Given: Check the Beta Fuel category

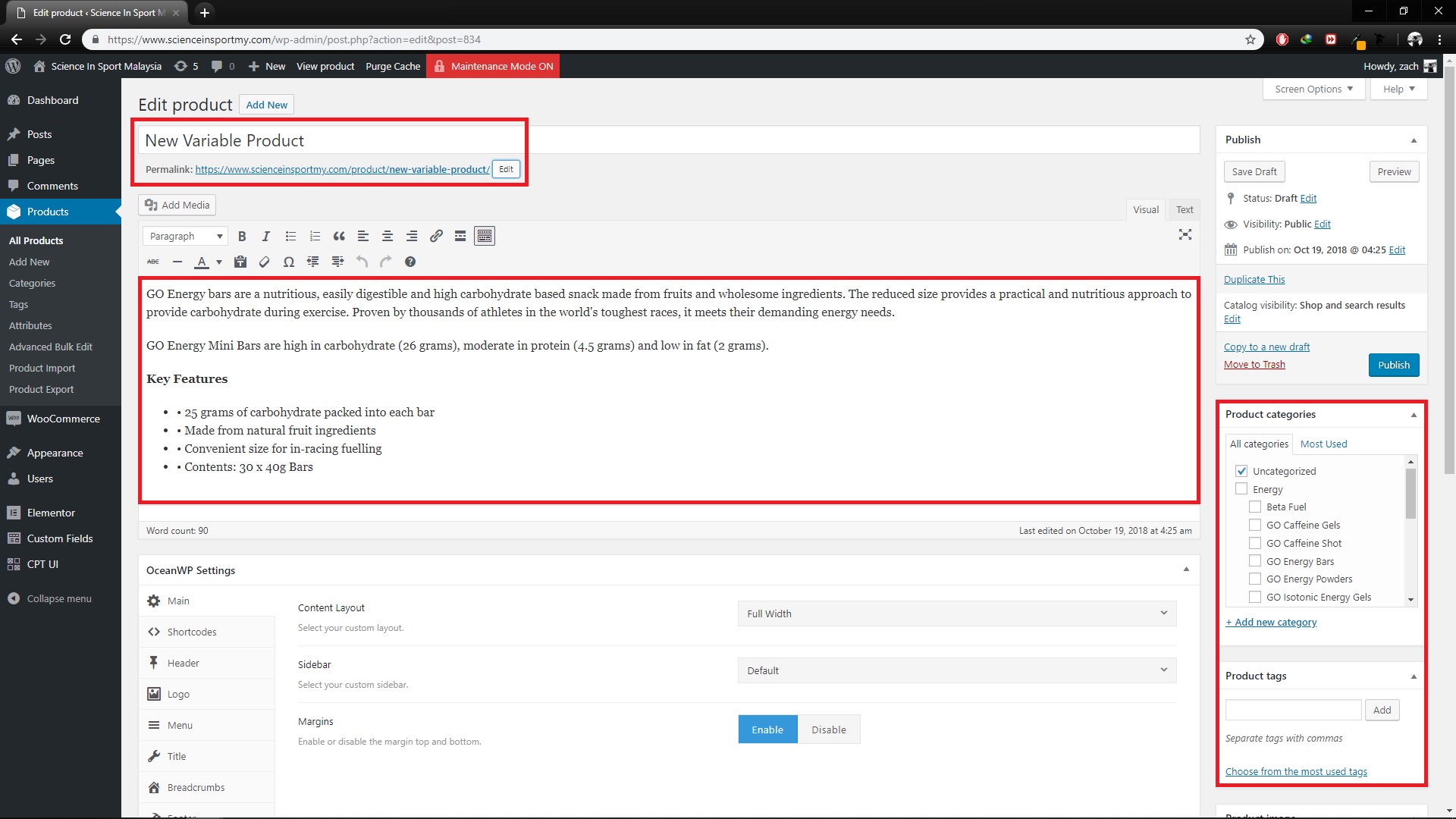Looking at the screenshot, I should click(x=1255, y=507).
